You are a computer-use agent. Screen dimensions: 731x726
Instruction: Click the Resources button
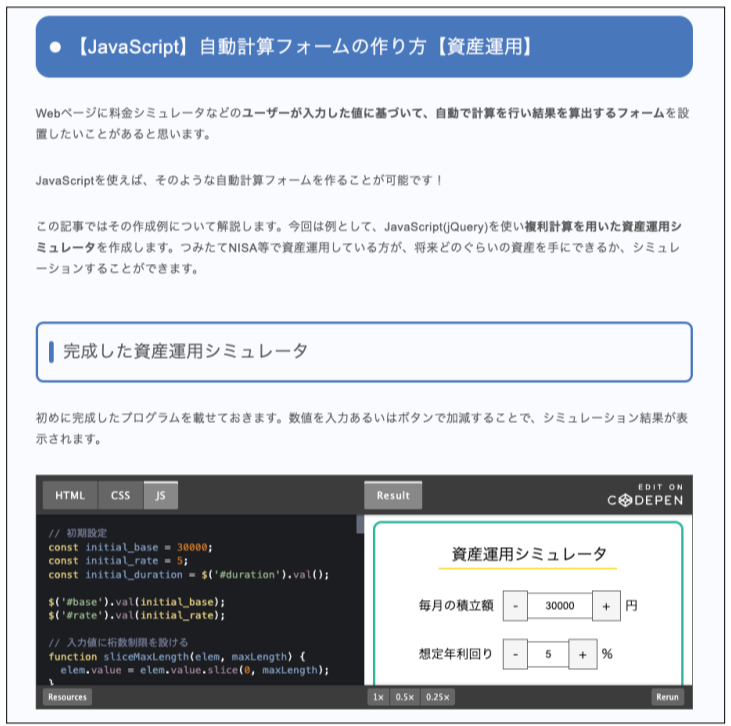click(x=67, y=697)
